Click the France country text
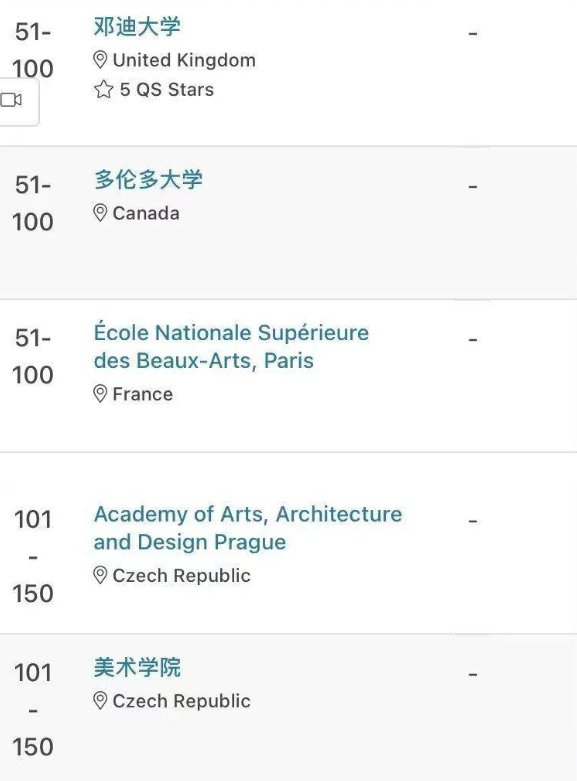The width and height of the screenshot is (577, 781). tap(143, 394)
